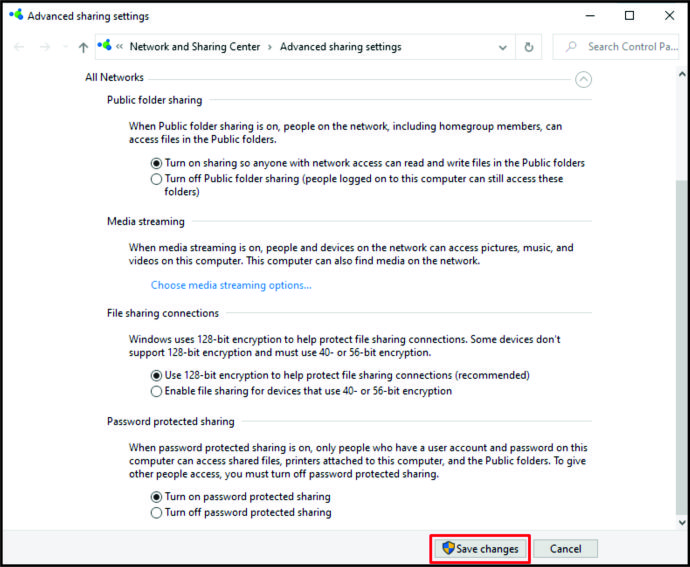The height and width of the screenshot is (567, 690).
Task: Click the Public folder sharing heading
Action: click(154, 100)
